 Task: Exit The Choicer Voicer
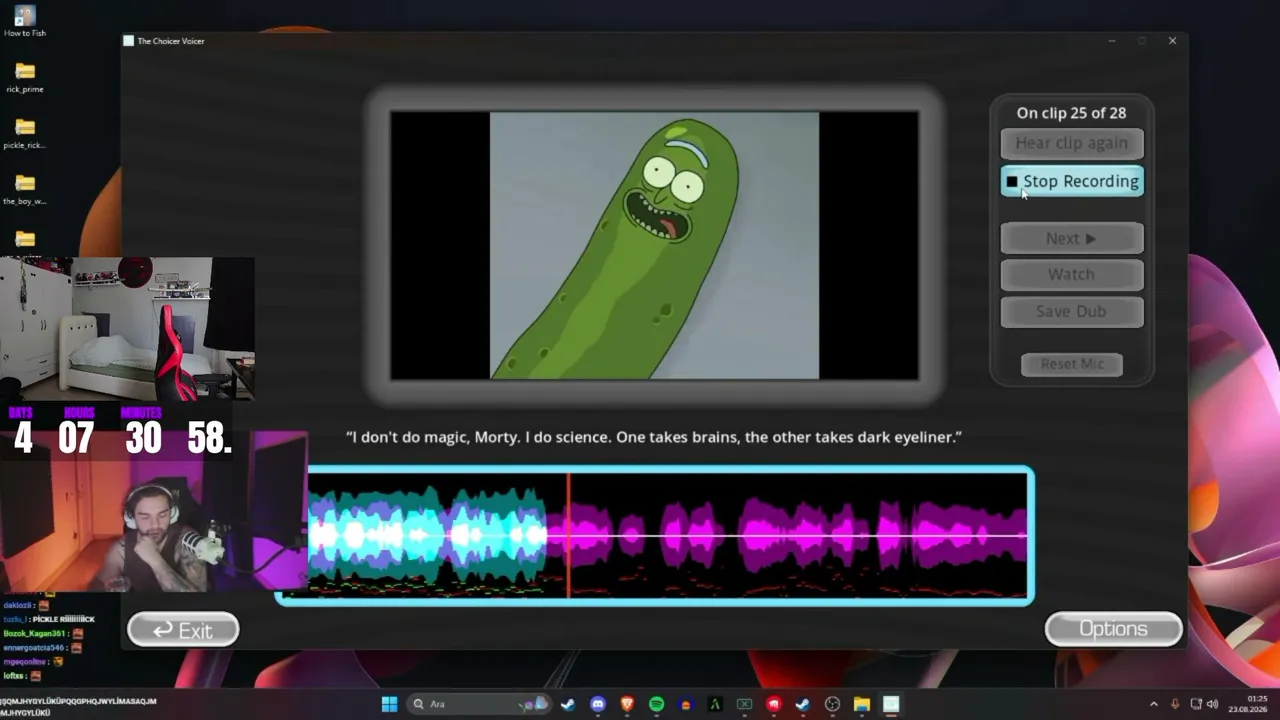pos(183,630)
